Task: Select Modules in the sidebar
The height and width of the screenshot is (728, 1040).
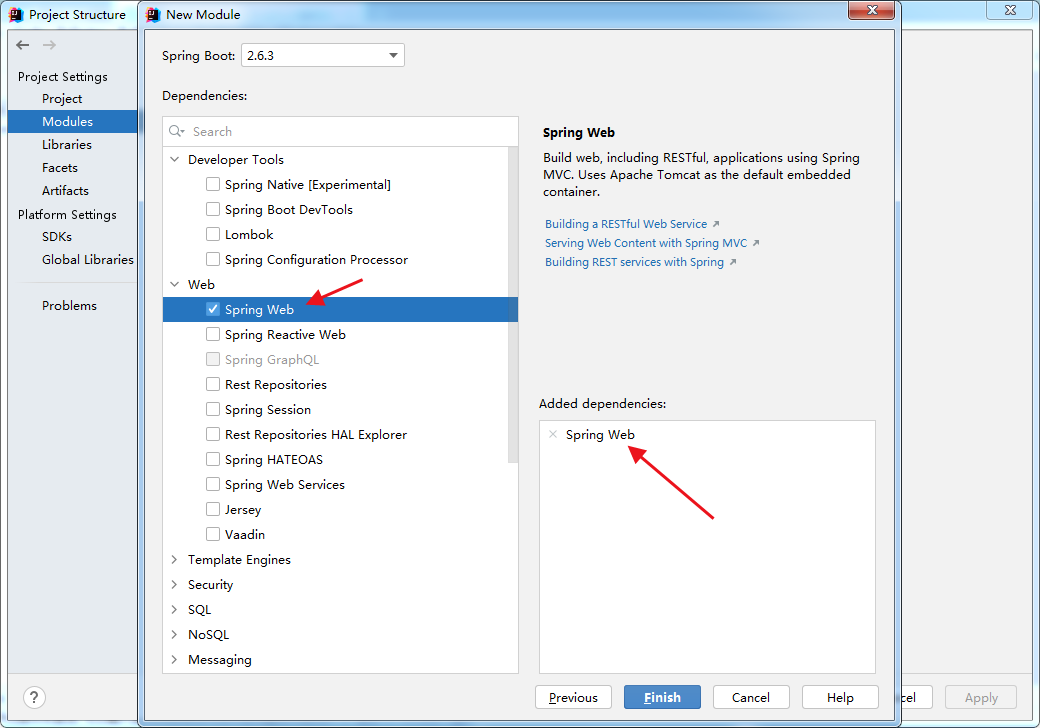Action: pyautogui.click(x=72, y=121)
